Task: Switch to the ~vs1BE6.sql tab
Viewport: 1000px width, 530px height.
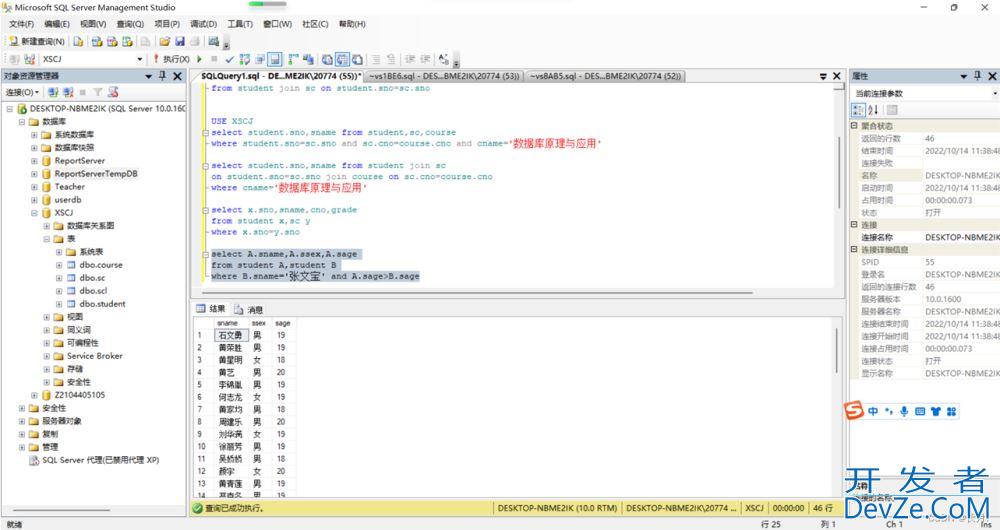Action: pyautogui.click(x=444, y=76)
